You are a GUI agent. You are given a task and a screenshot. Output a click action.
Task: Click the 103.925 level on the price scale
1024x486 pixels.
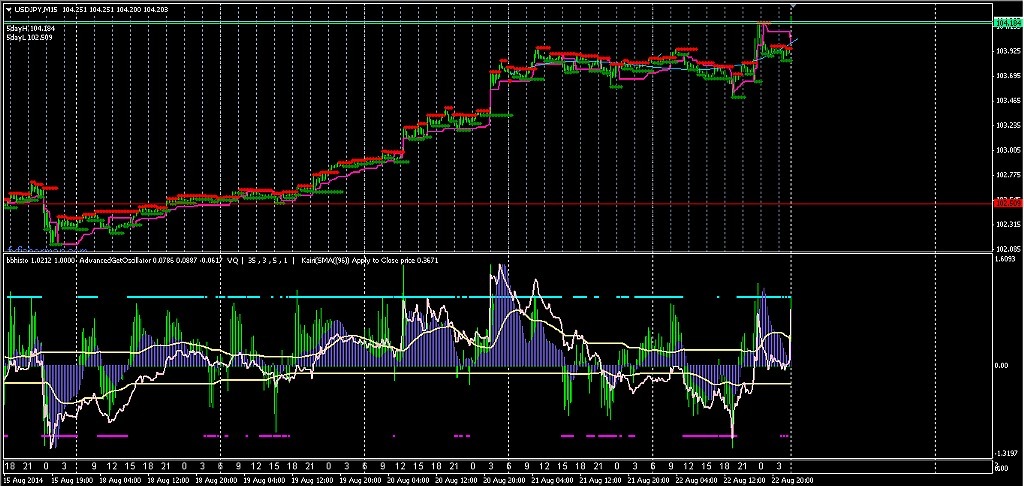(1008, 51)
